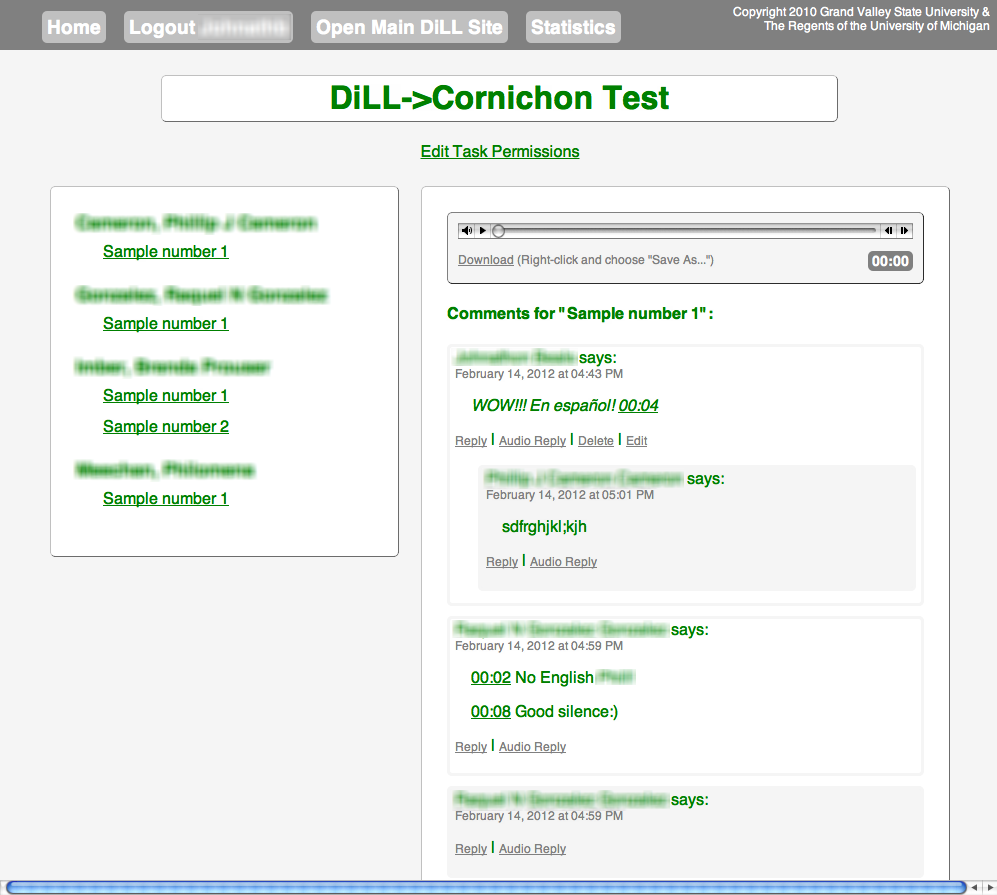Play the audio sample
The image size is (997, 895).
pos(483,231)
